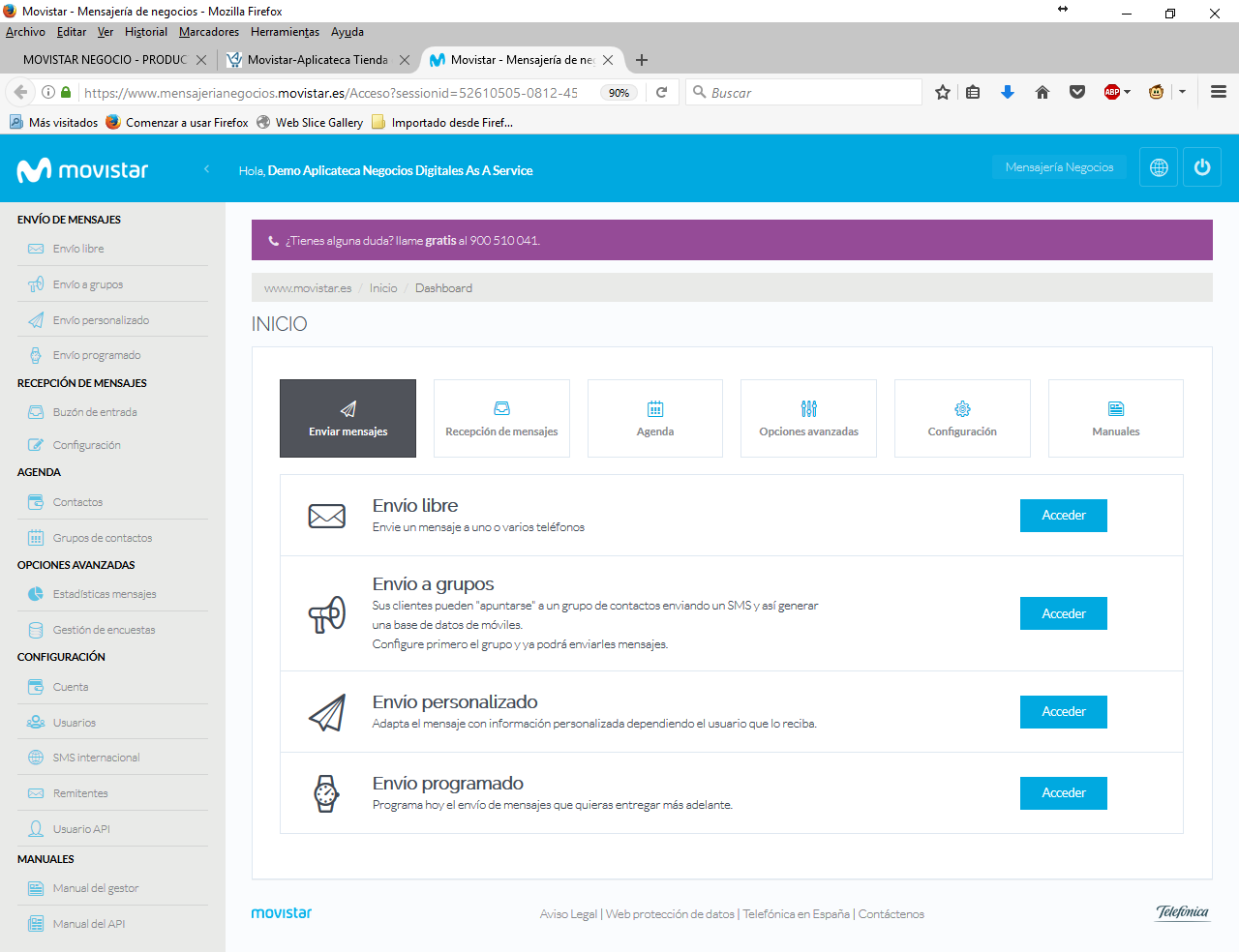Select the Configuración tile with gear

click(962, 418)
